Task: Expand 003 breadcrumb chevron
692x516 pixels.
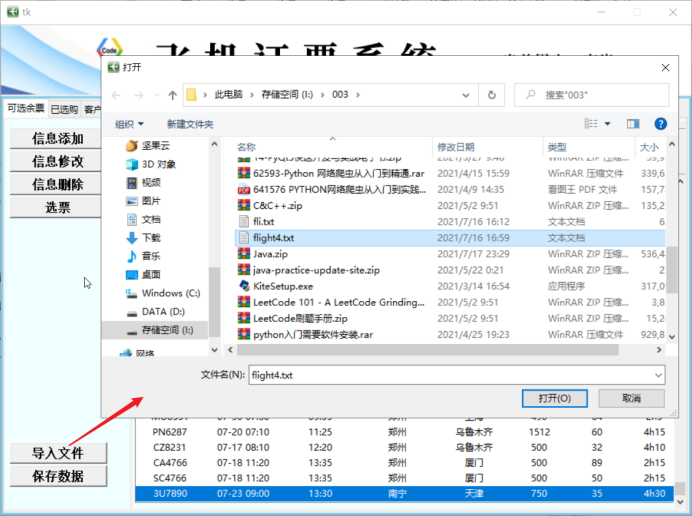Action: click(x=358, y=95)
